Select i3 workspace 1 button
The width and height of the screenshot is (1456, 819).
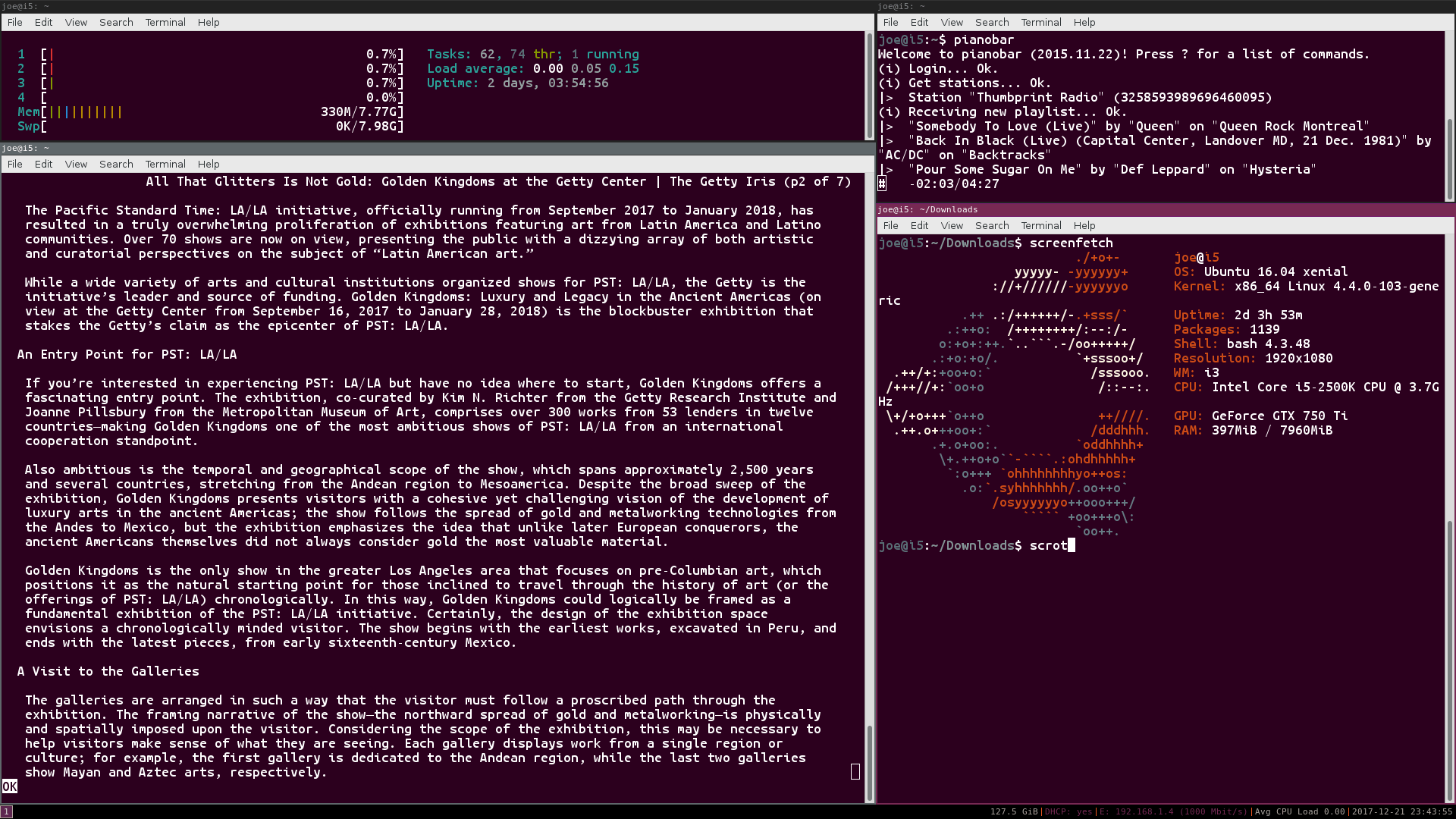point(7,811)
